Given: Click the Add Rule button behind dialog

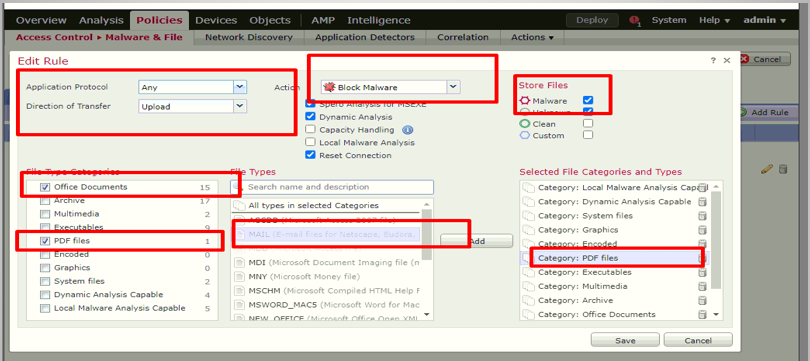Looking at the screenshot, I should [764, 113].
